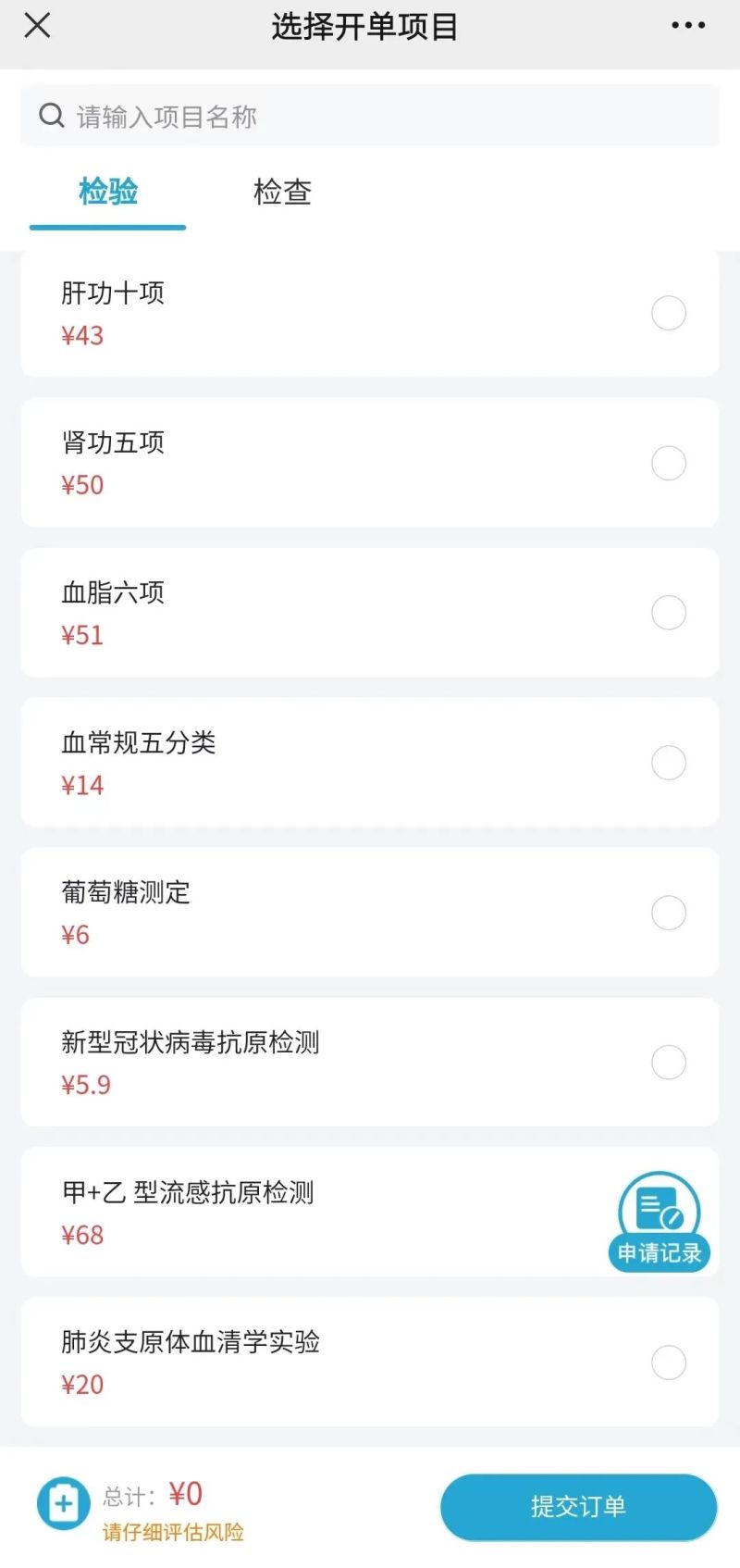
Task: Close the order item selection page
Action: (37, 26)
